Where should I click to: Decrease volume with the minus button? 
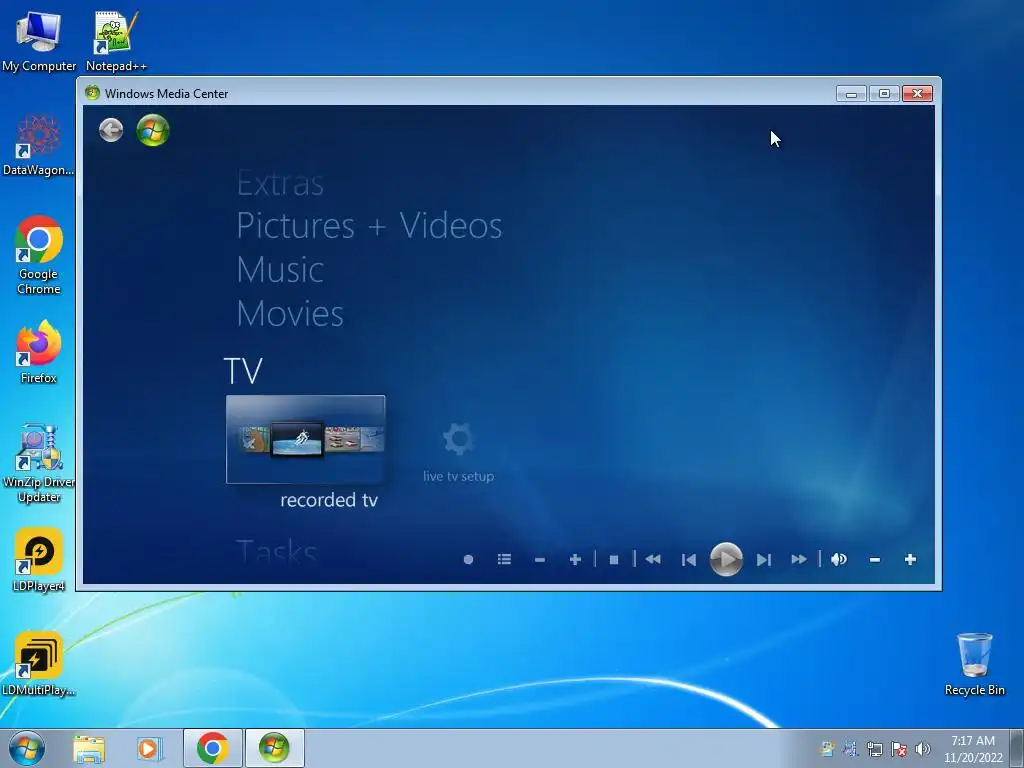coord(875,560)
